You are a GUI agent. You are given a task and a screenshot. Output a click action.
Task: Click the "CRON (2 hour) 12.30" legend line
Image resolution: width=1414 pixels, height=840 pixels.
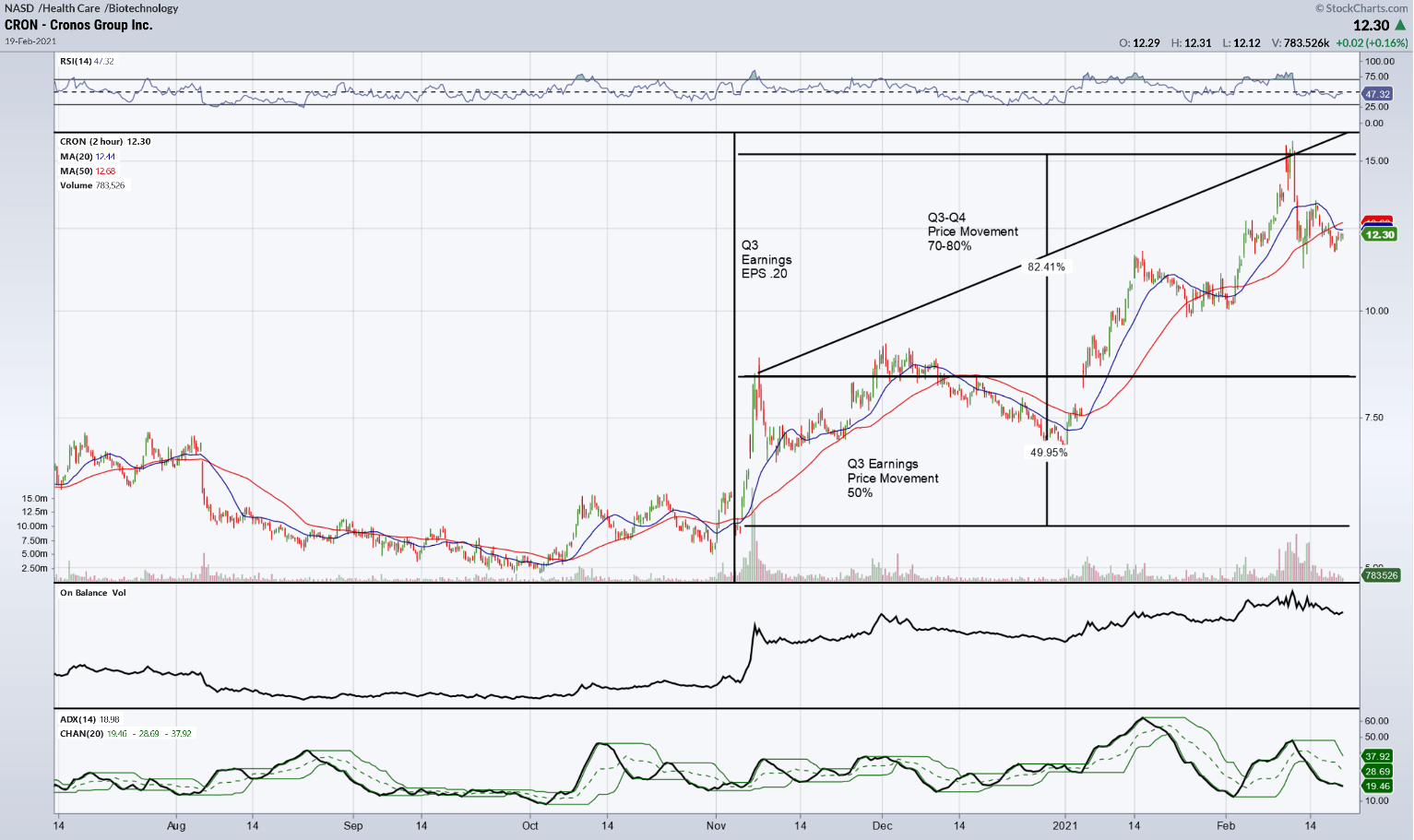(x=105, y=142)
